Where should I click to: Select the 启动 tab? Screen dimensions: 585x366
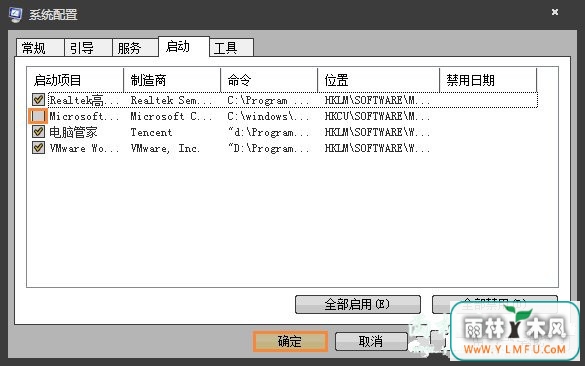[x=184, y=47]
